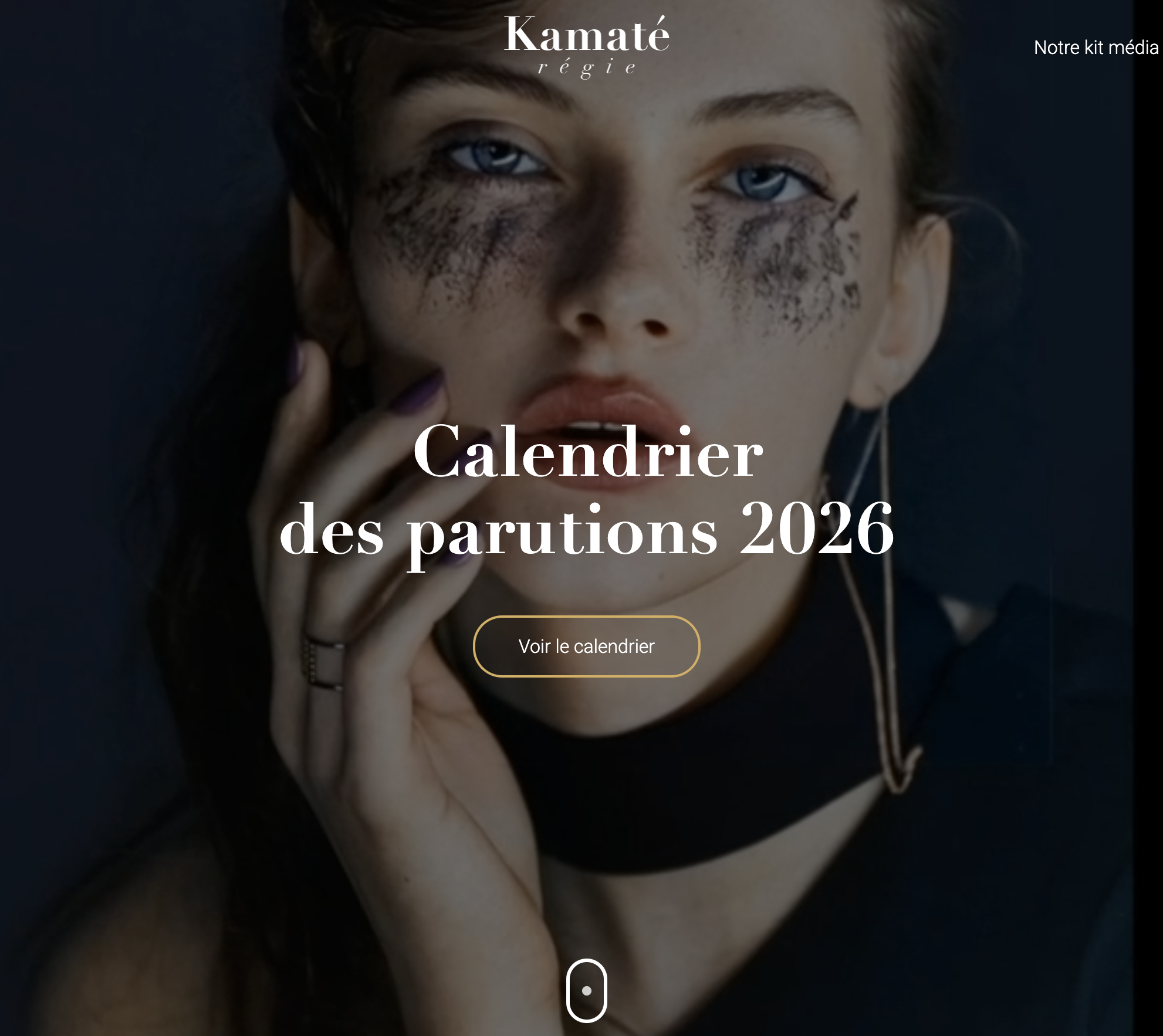This screenshot has height=1036, width=1163.
Task: Select the des parutions 2026 headline text
Action: tap(586, 531)
